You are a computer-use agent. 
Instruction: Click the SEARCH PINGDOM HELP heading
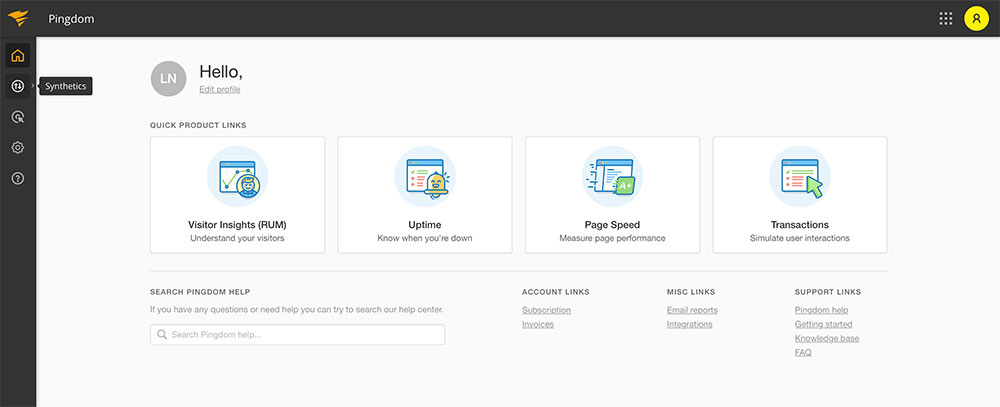(x=200, y=292)
